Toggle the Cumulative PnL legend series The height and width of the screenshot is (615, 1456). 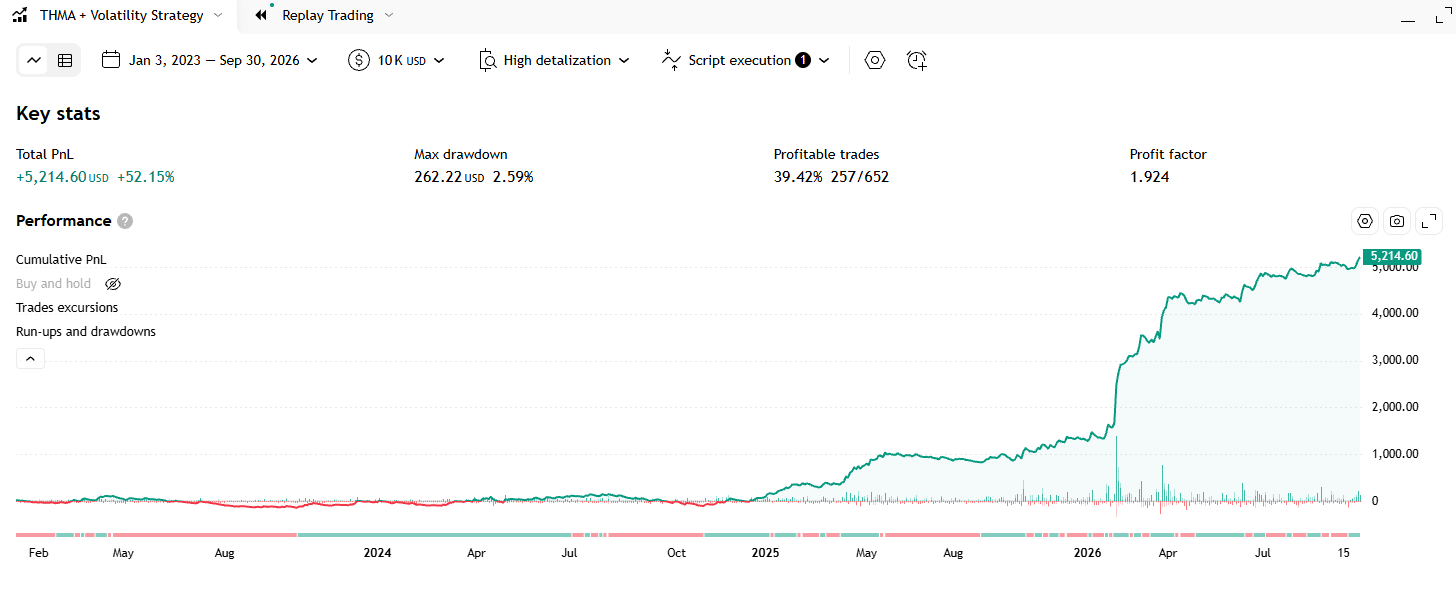point(61,260)
